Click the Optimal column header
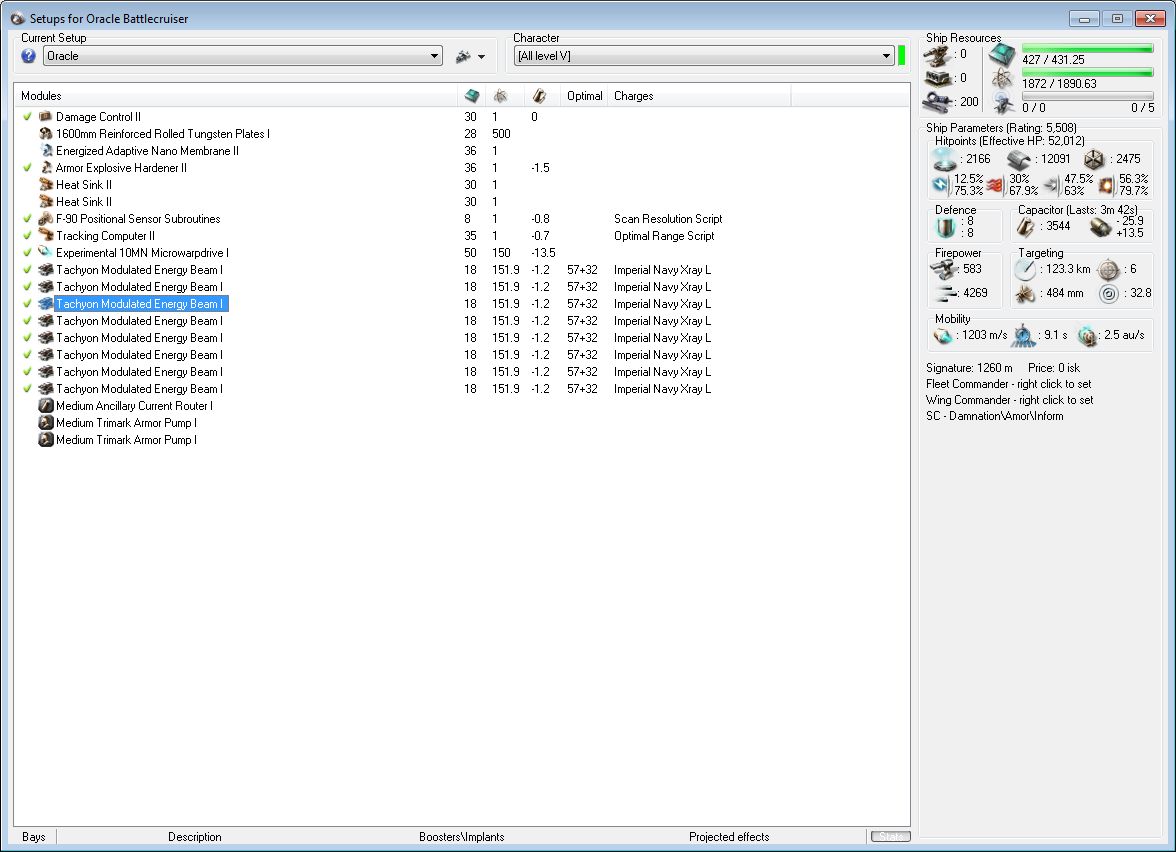 [x=584, y=96]
